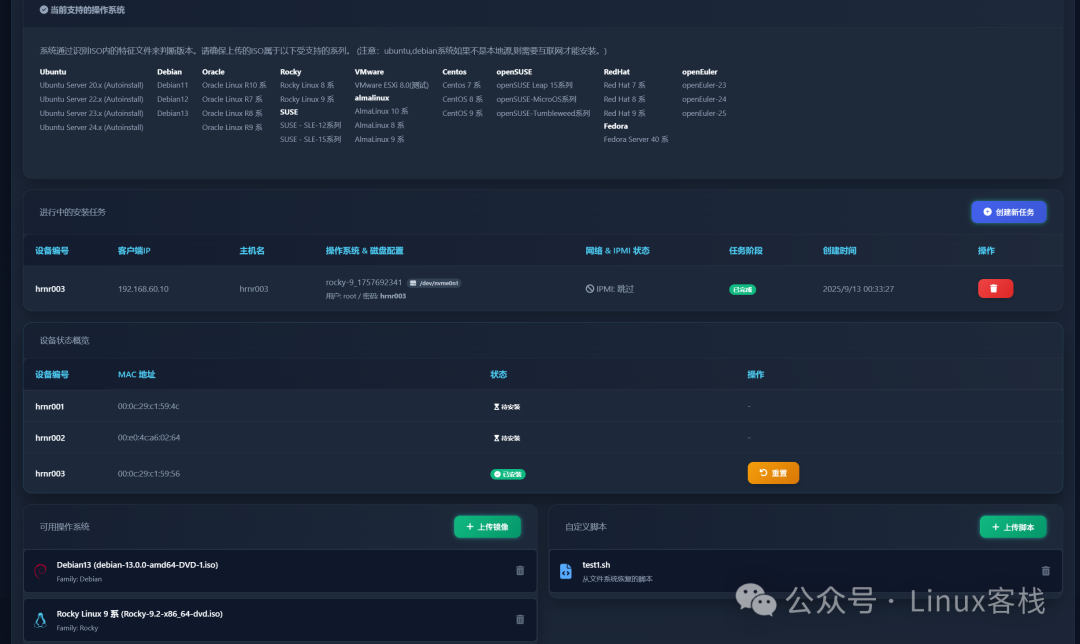This screenshot has width=1080, height=644.
Task: Click the 主机名 column header
Action: (252, 251)
